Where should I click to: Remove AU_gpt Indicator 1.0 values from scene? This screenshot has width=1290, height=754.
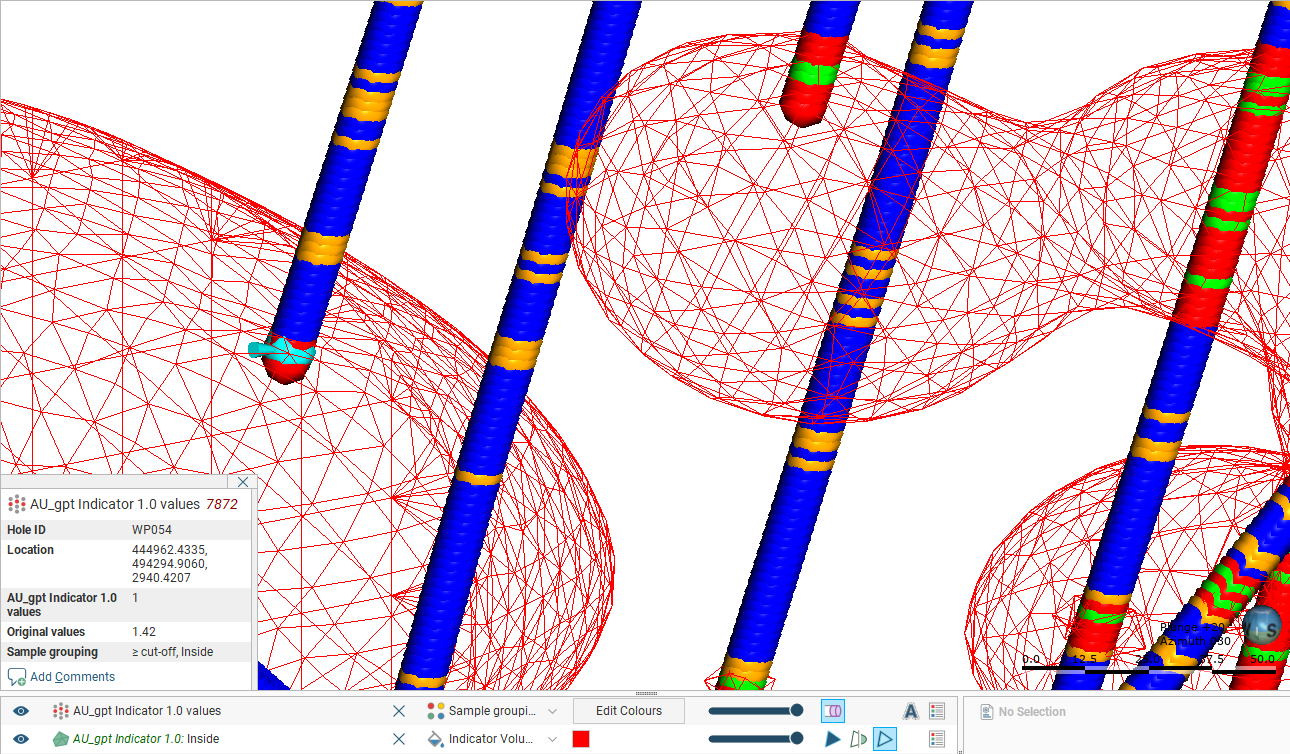(x=399, y=711)
